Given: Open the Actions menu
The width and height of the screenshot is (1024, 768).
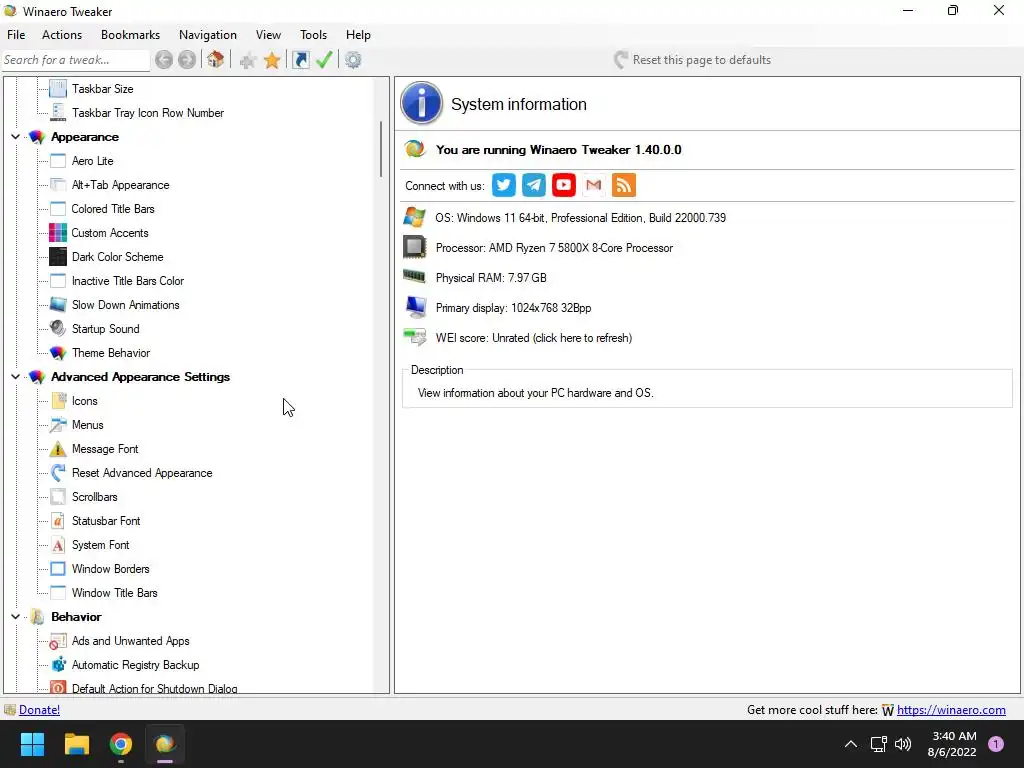Looking at the screenshot, I should pos(62,35).
